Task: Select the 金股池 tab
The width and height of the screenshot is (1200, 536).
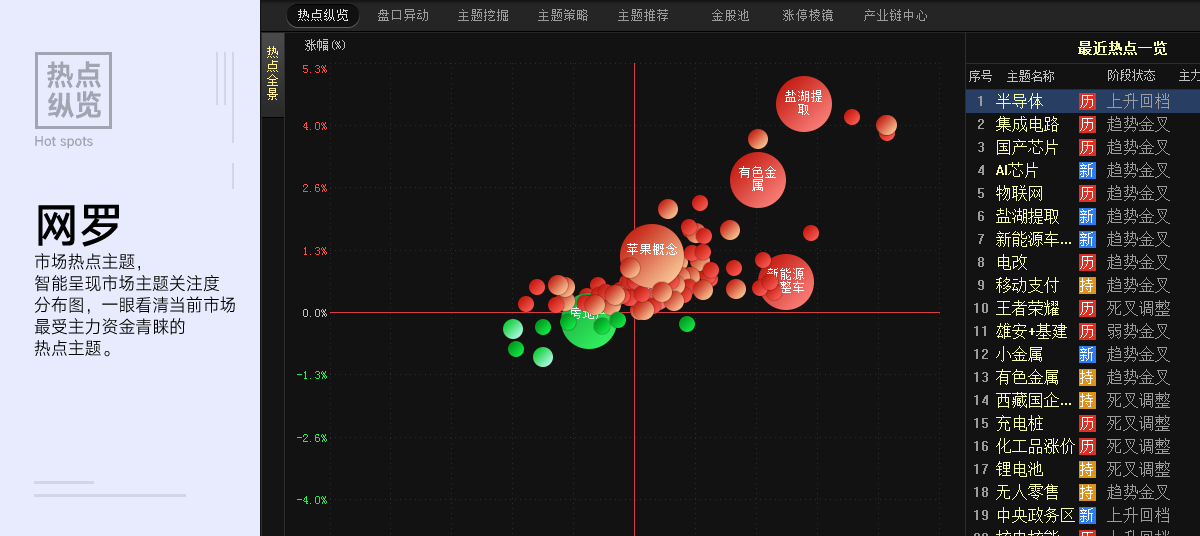Action: (730, 15)
